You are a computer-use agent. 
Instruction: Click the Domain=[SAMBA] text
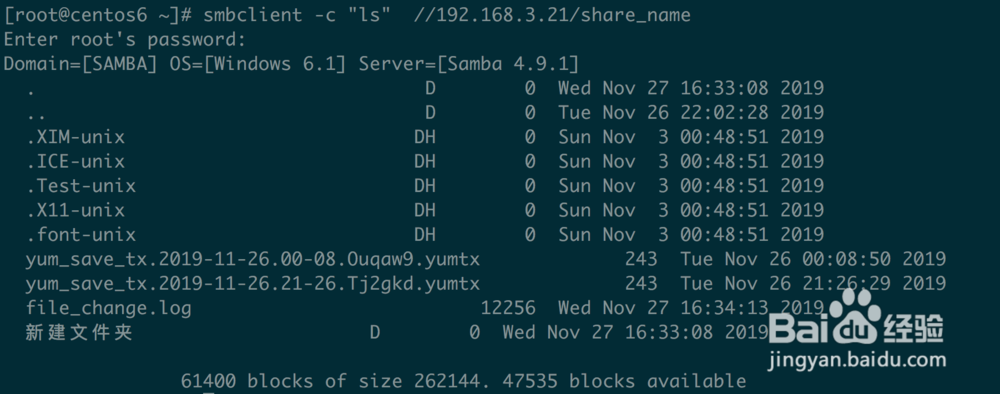coord(81,64)
